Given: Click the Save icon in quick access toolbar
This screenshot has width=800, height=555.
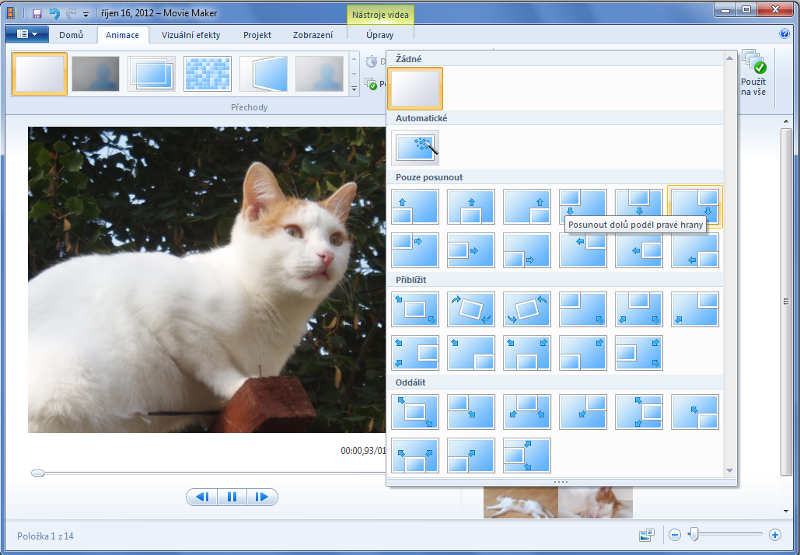Looking at the screenshot, I should pyautogui.click(x=37, y=13).
